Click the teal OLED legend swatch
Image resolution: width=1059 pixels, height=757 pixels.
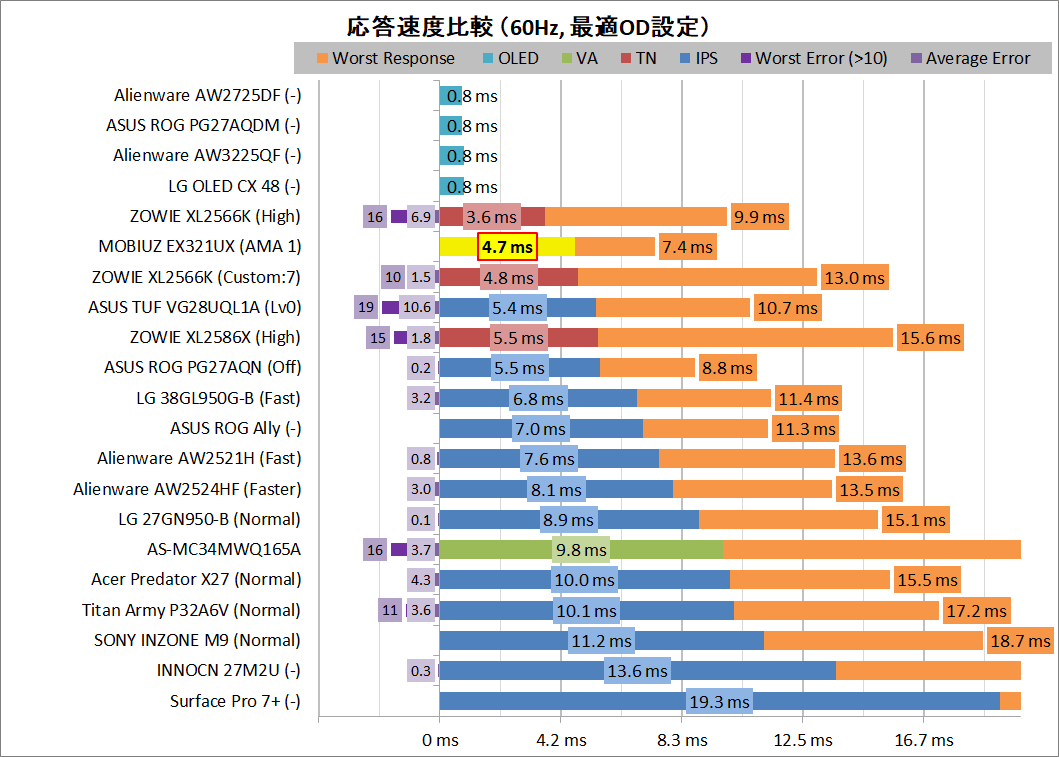tap(488, 59)
